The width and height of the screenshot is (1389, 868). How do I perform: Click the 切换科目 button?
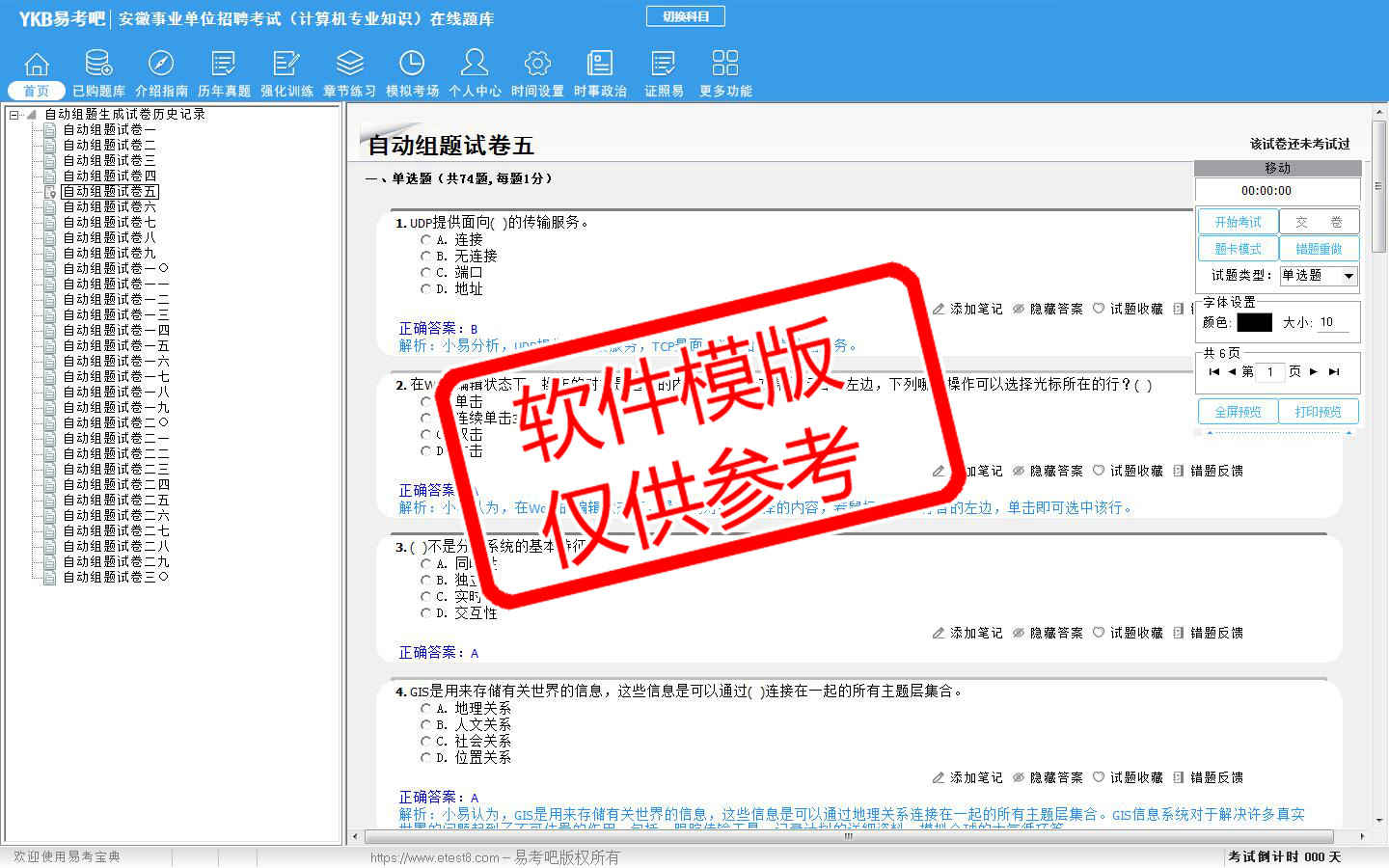tap(686, 16)
